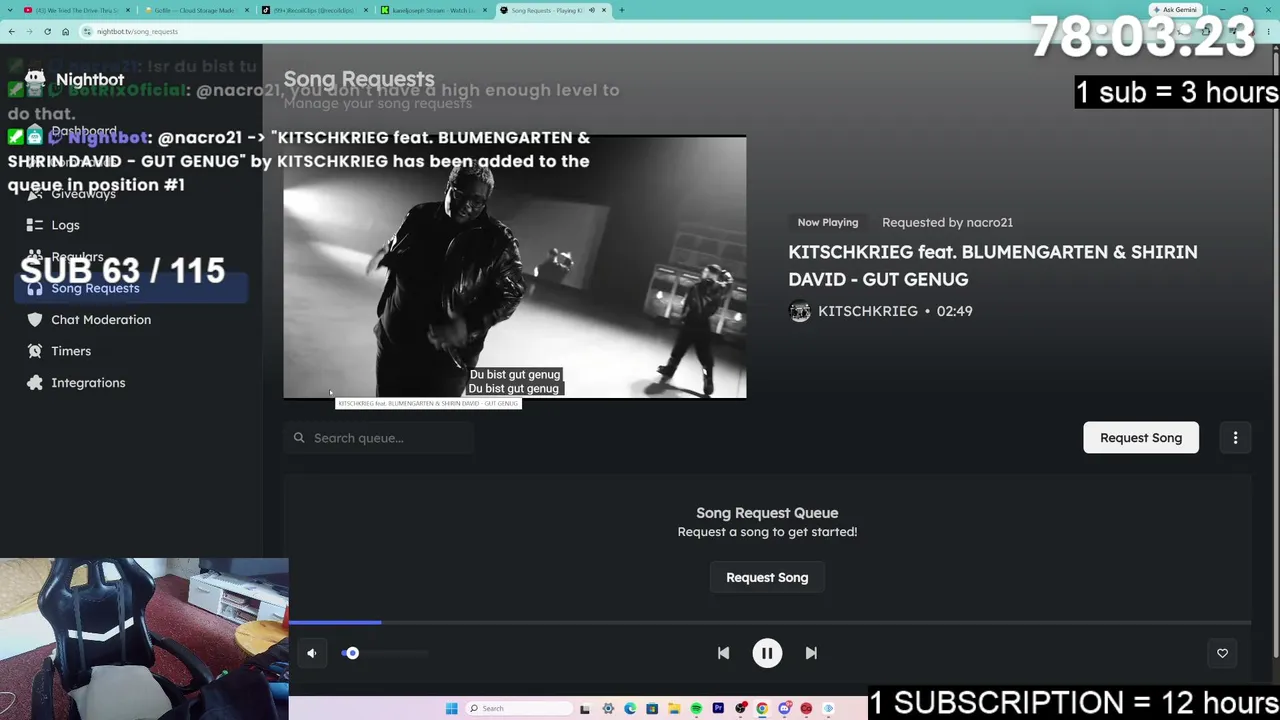Open a new browser tab
The image size is (1280, 720).
[x=622, y=10]
